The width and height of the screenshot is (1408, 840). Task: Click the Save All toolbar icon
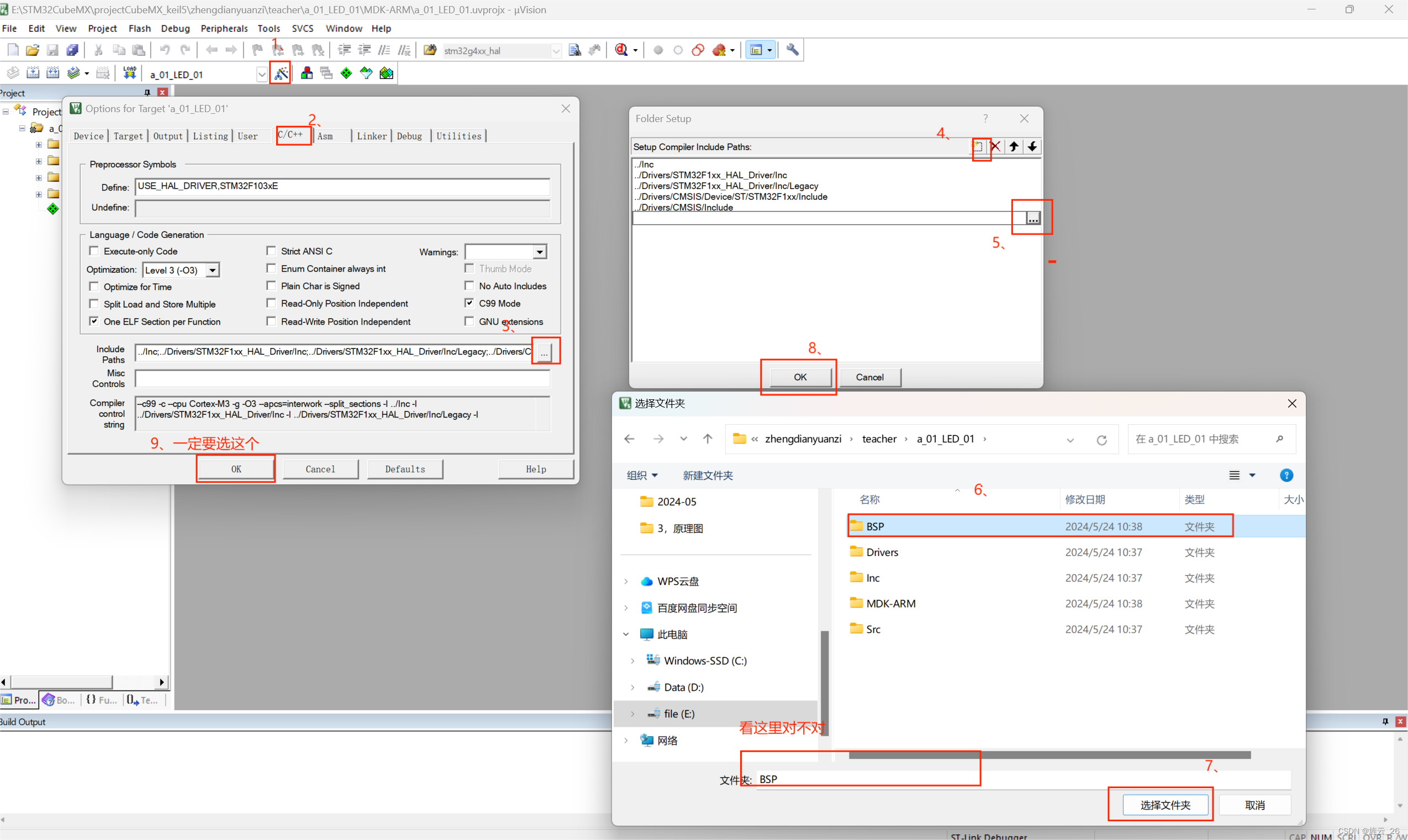point(72,50)
